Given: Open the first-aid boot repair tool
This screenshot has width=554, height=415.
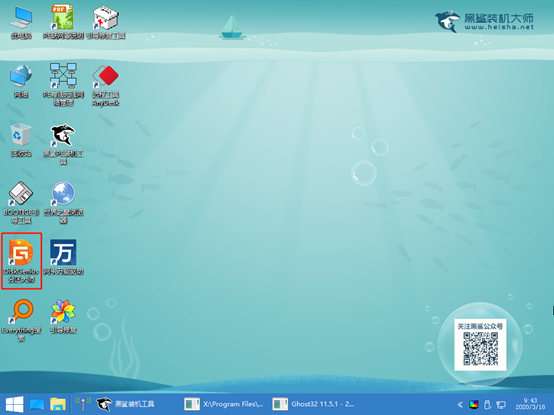Looking at the screenshot, I should [106, 21].
